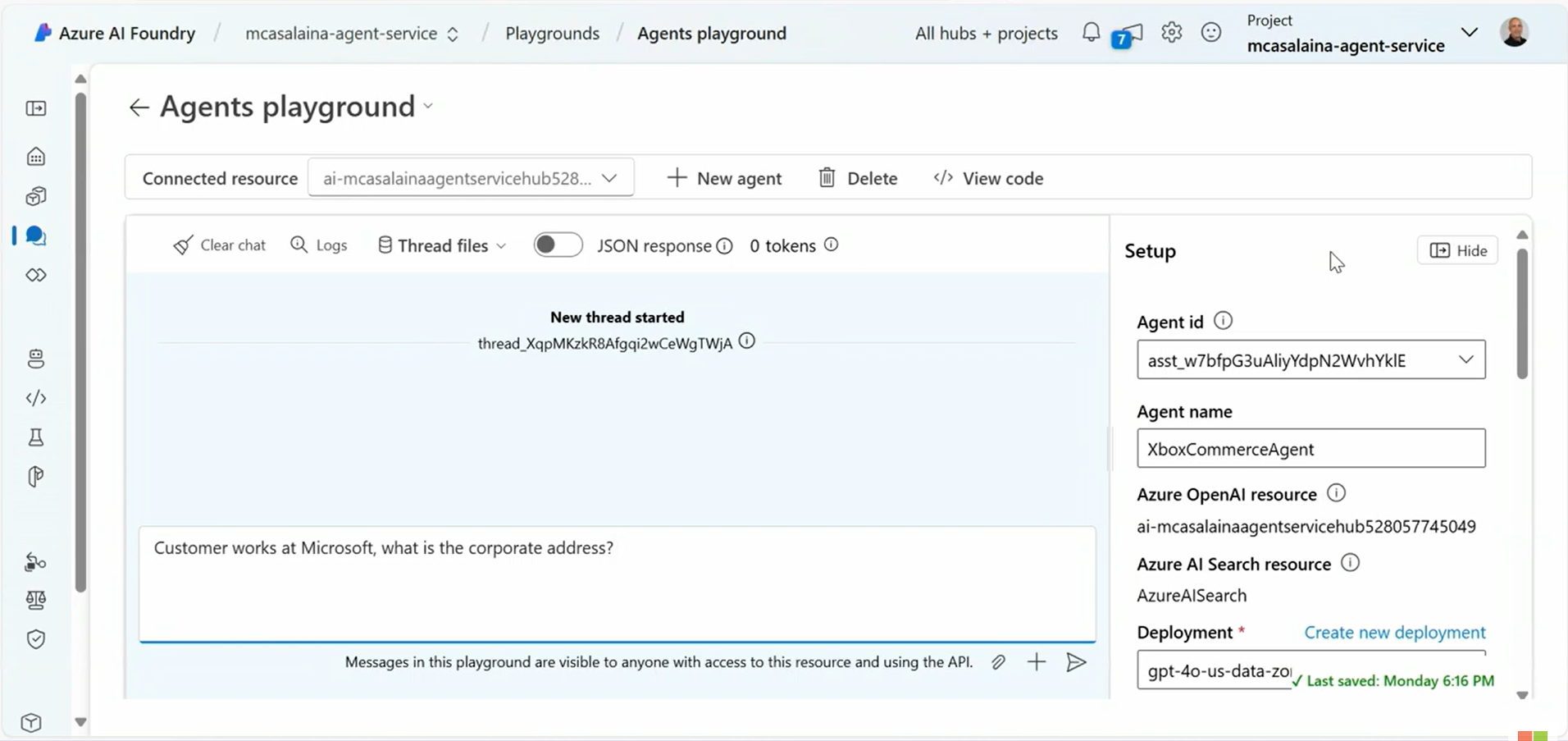The image size is (1568, 741).
Task: Open the user profile avatar
Action: 1515,32
